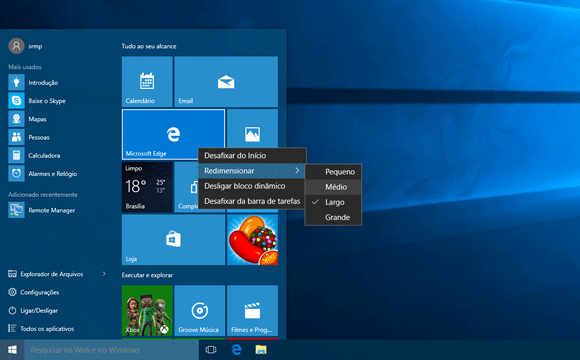This screenshot has height=360, width=580.
Task: Open the Xbox tile
Action: pos(147,310)
